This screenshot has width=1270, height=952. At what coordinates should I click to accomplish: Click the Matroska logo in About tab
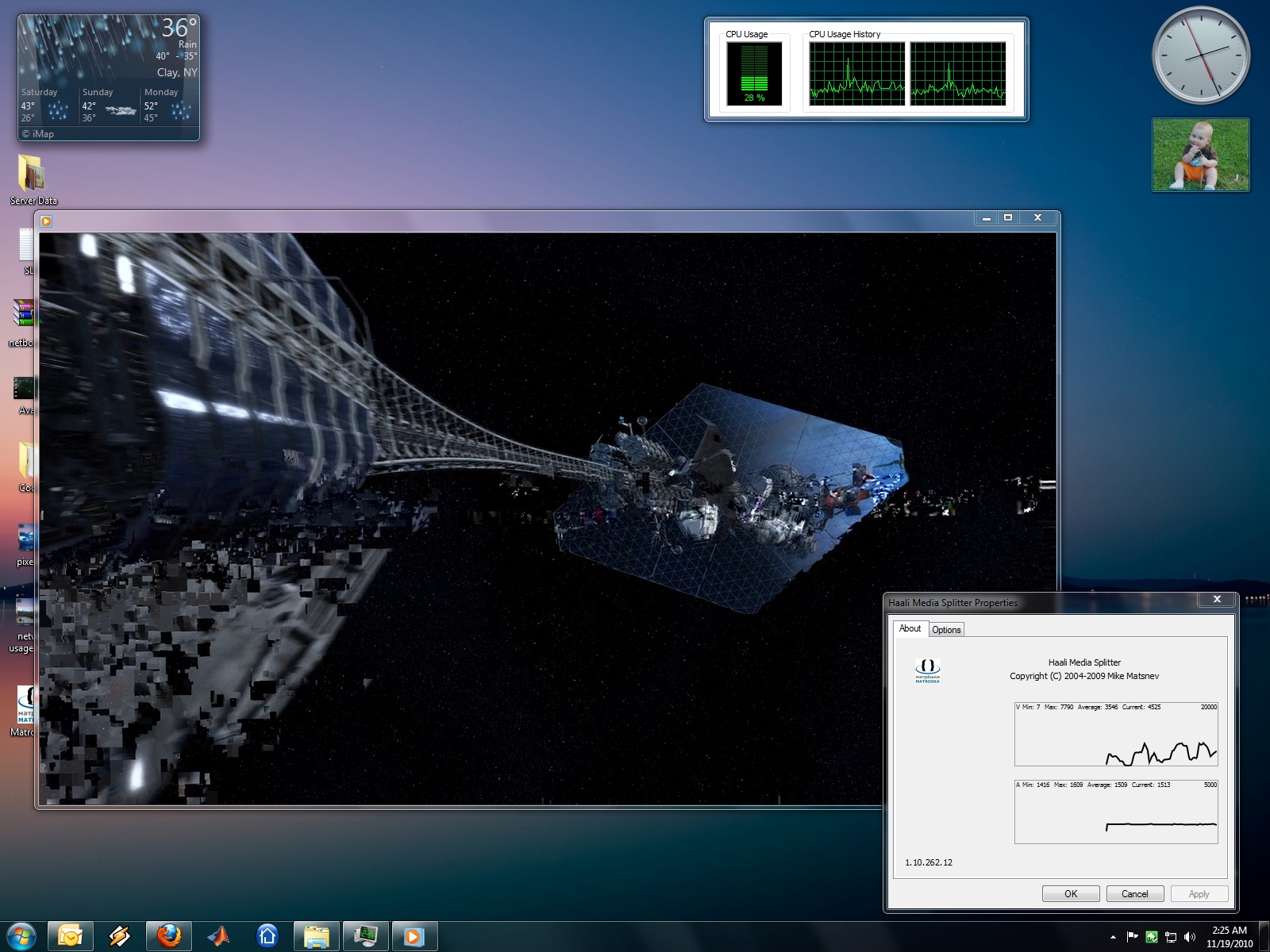click(x=927, y=670)
